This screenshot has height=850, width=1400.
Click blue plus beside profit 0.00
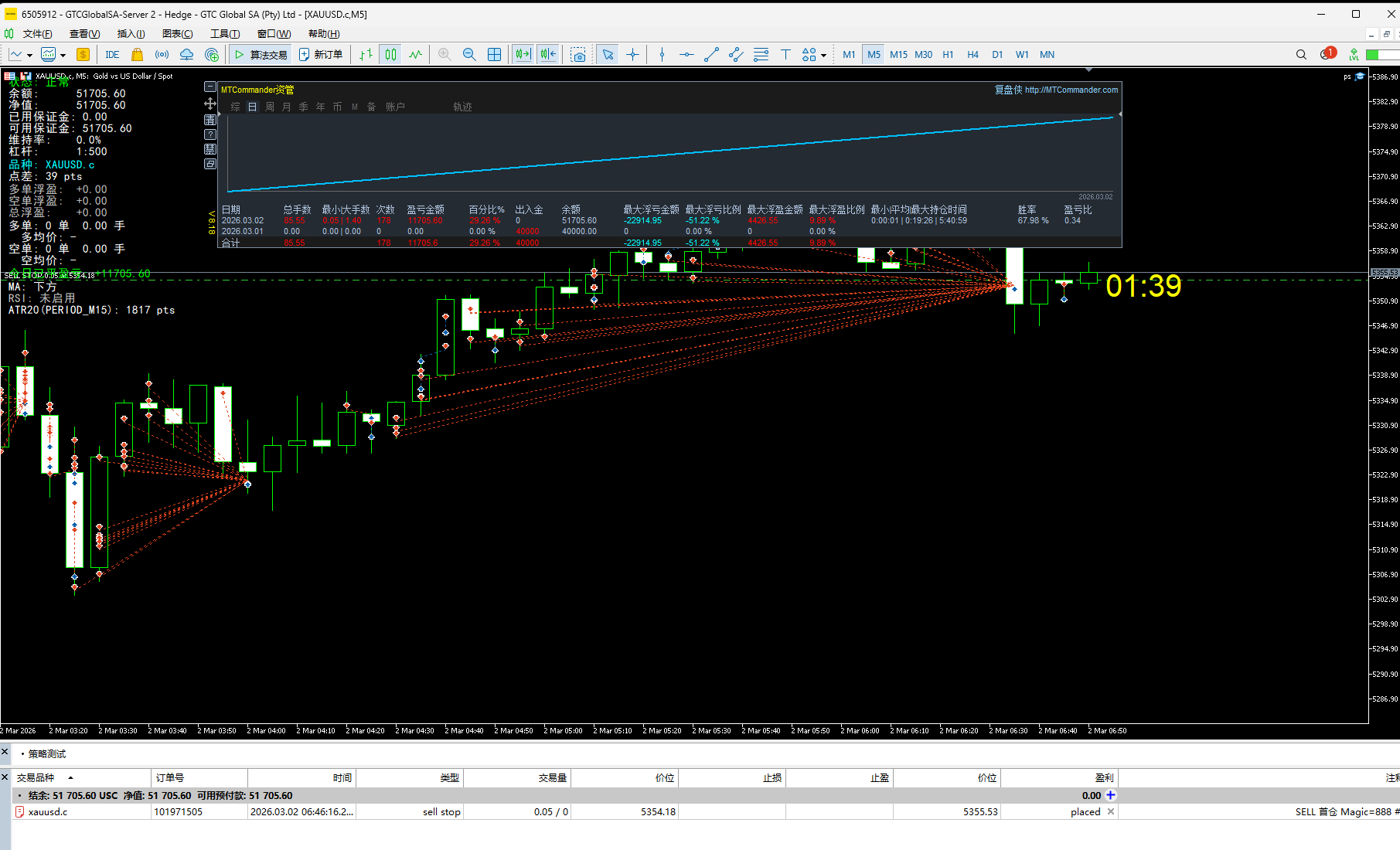click(x=1111, y=795)
